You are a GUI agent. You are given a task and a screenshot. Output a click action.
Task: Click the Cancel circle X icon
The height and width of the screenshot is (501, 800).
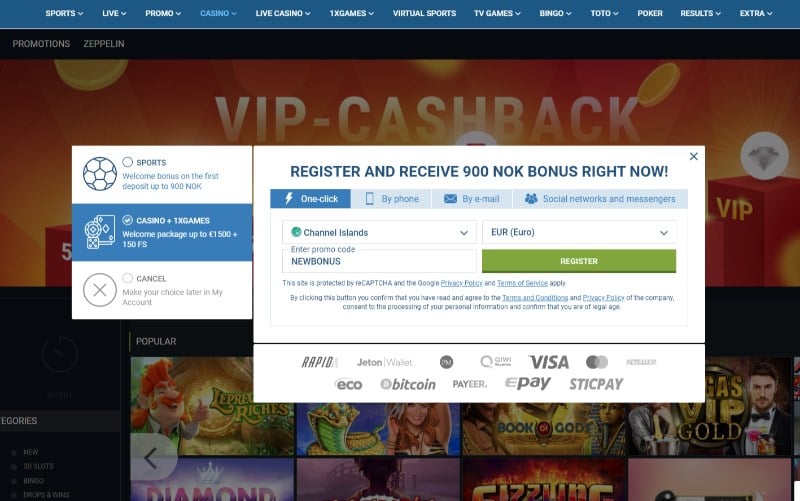[100, 290]
